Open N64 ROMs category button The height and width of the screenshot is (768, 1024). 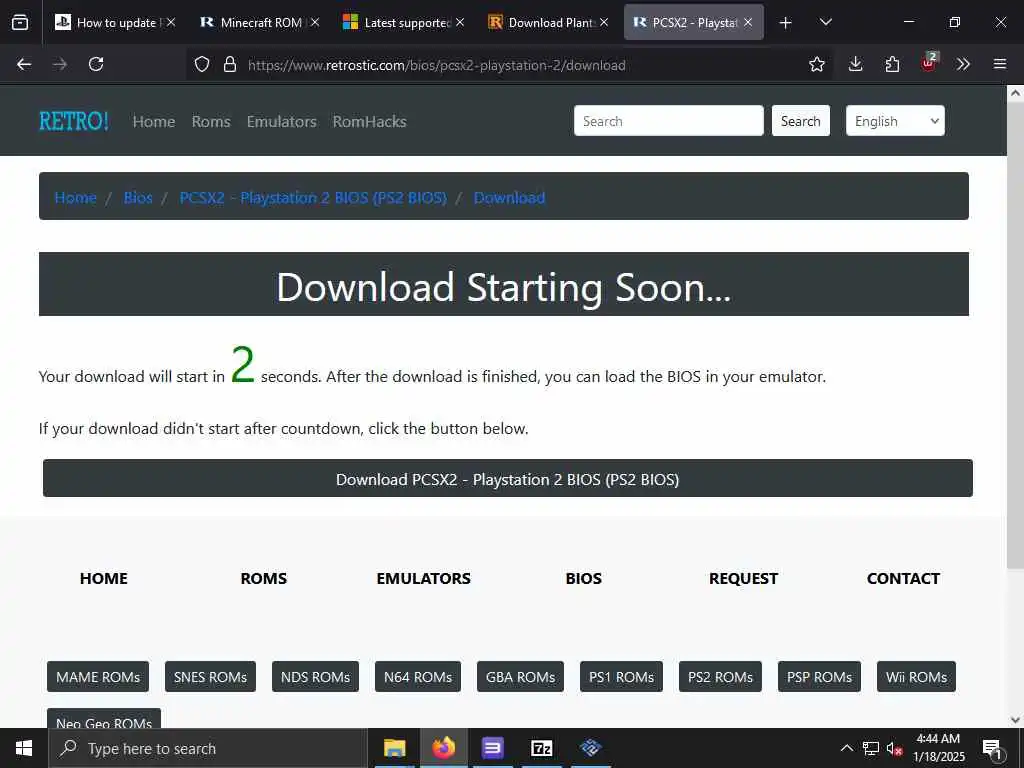418,677
